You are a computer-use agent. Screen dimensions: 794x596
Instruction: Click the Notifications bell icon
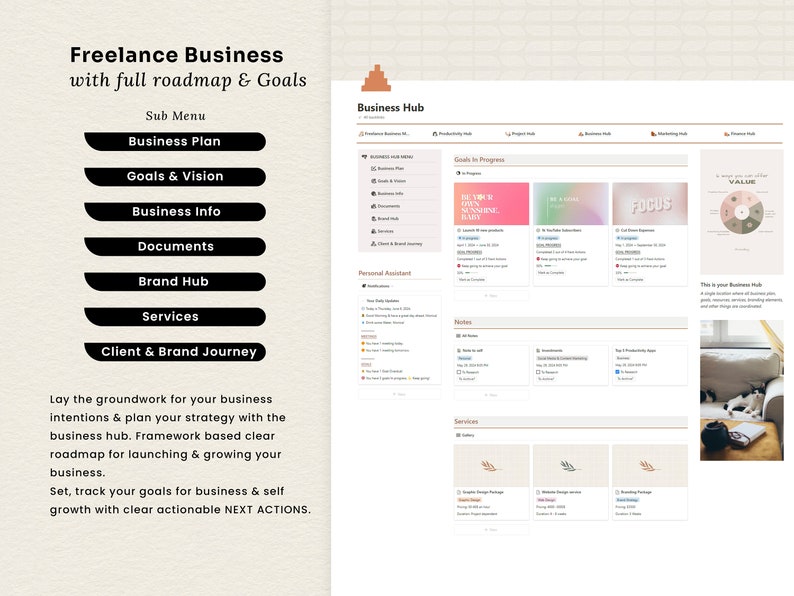pyautogui.click(x=364, y=286)
